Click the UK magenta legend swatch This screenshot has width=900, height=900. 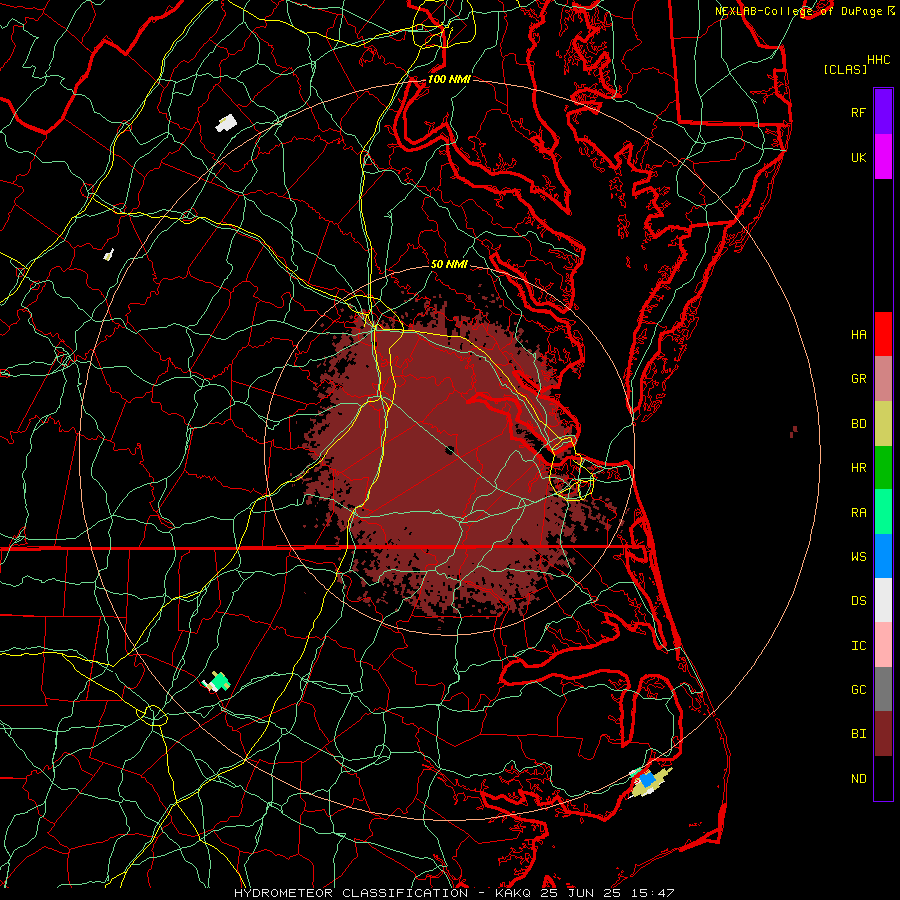(883, 157)
